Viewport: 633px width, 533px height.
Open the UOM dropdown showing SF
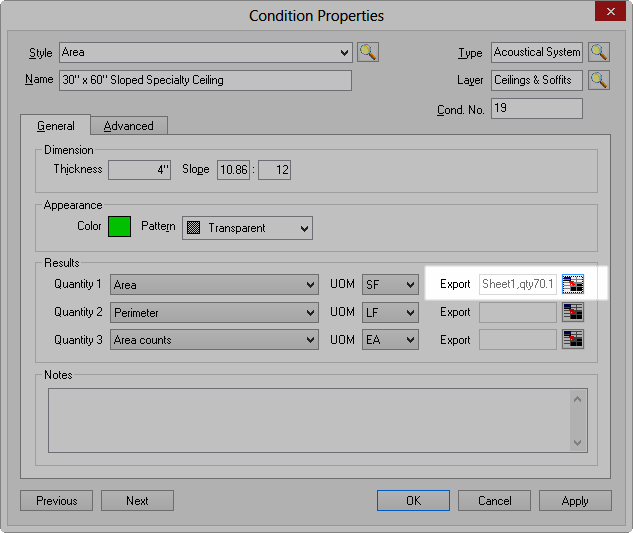coord(390,285)
